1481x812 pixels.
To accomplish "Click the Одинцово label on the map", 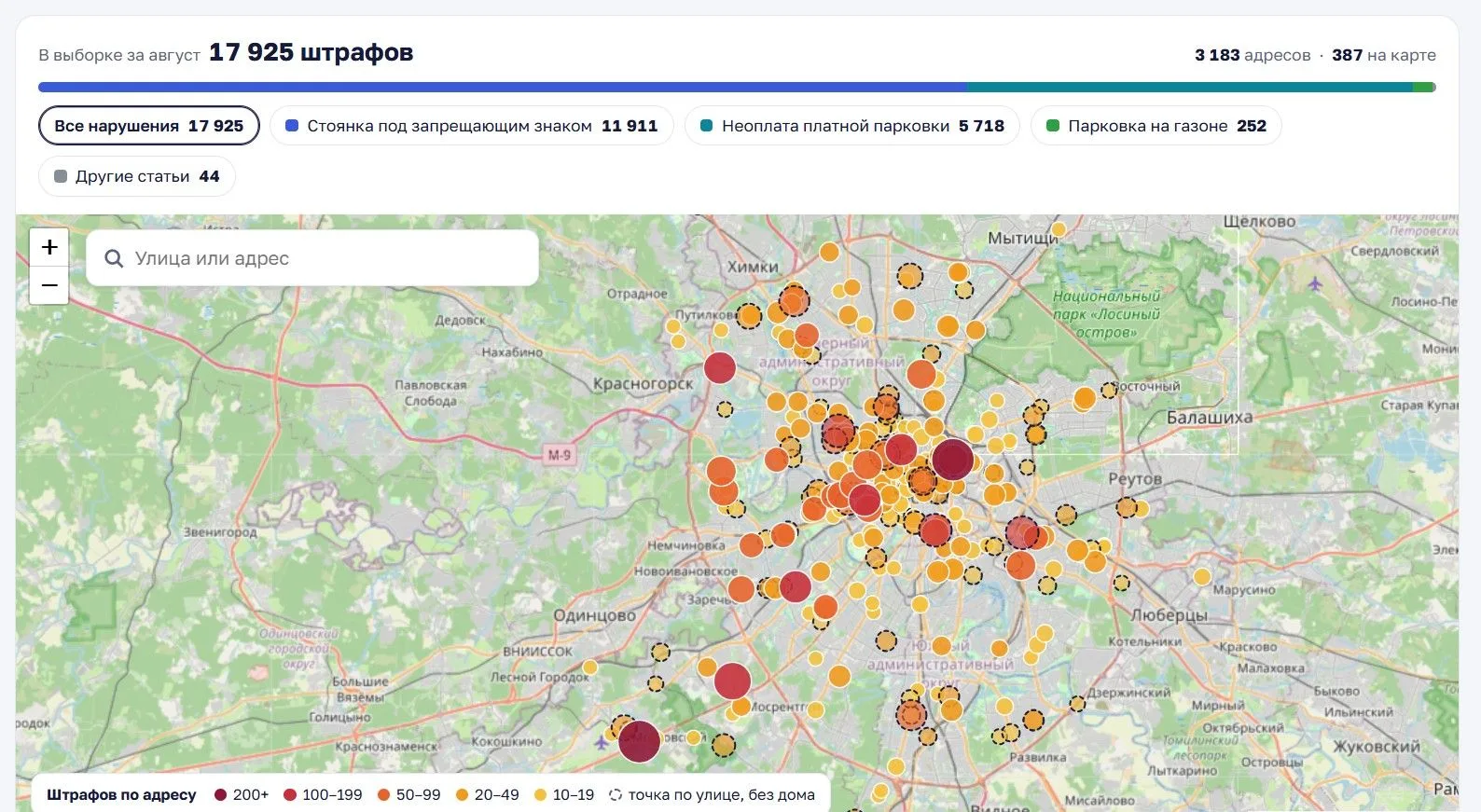I will point(595,615).
